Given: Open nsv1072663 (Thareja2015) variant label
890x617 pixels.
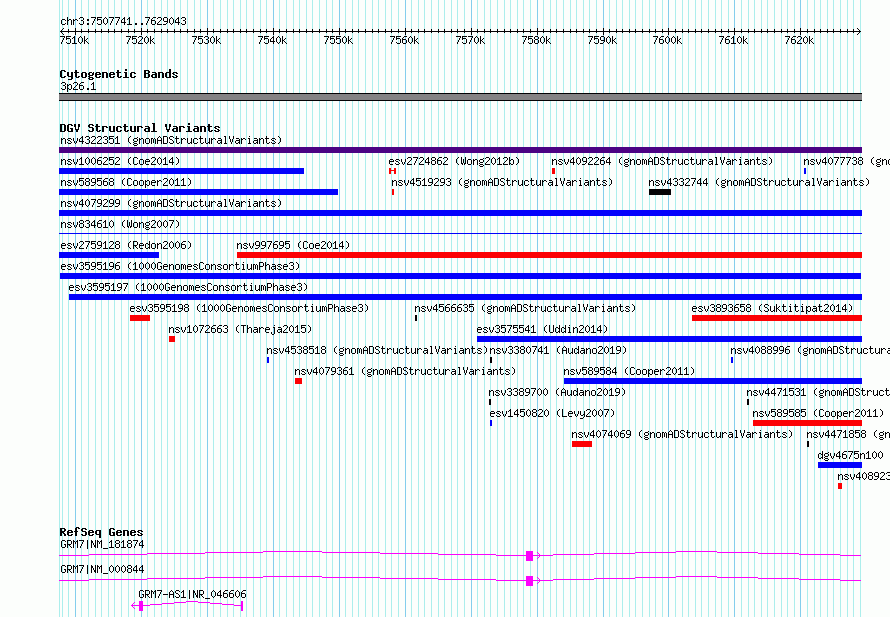Looking at the screenshot, I should click(240, 329).
